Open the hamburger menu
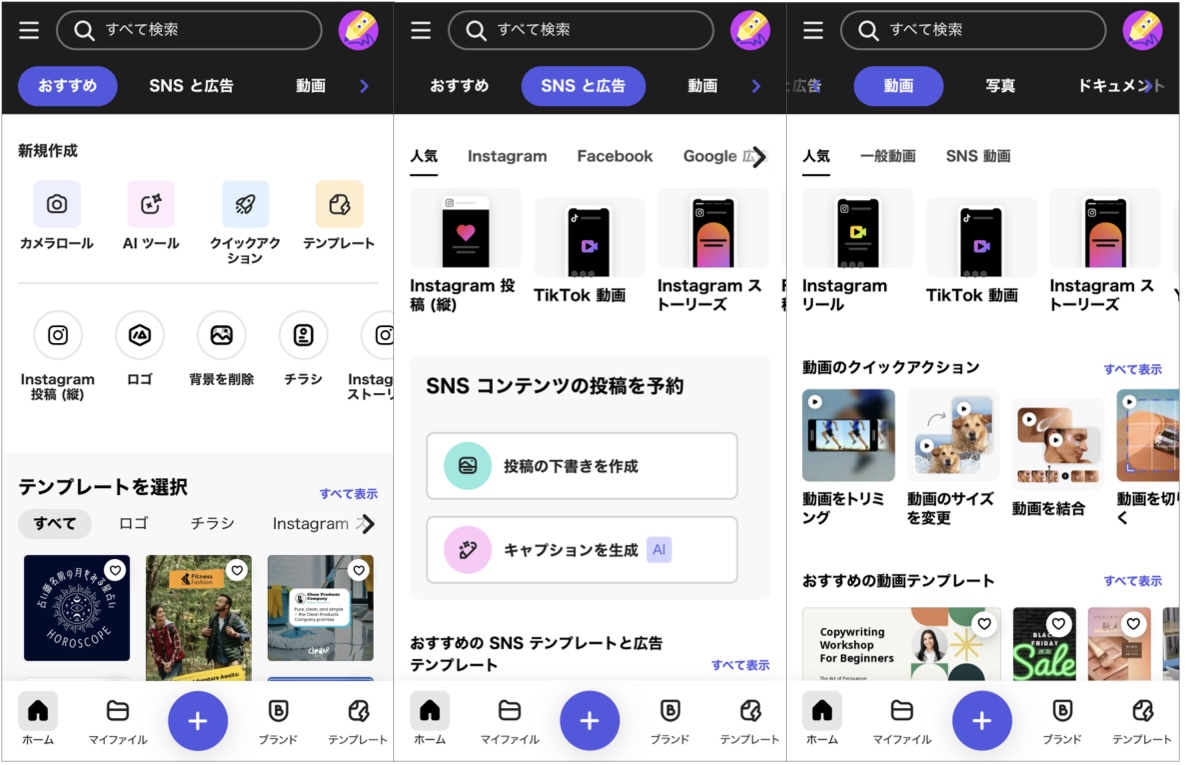The image size is (1185, 765). pyautogui.click(x=29, y=29)
